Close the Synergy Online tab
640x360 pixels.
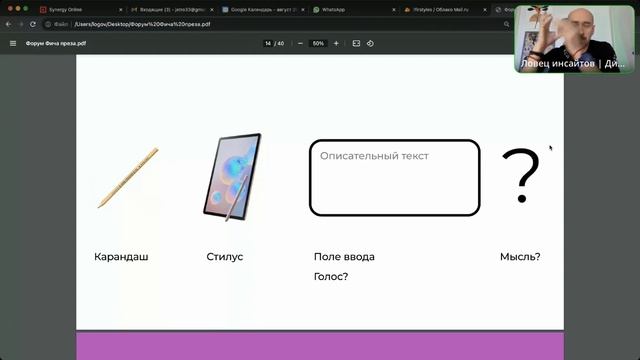[x=121, y=9]
